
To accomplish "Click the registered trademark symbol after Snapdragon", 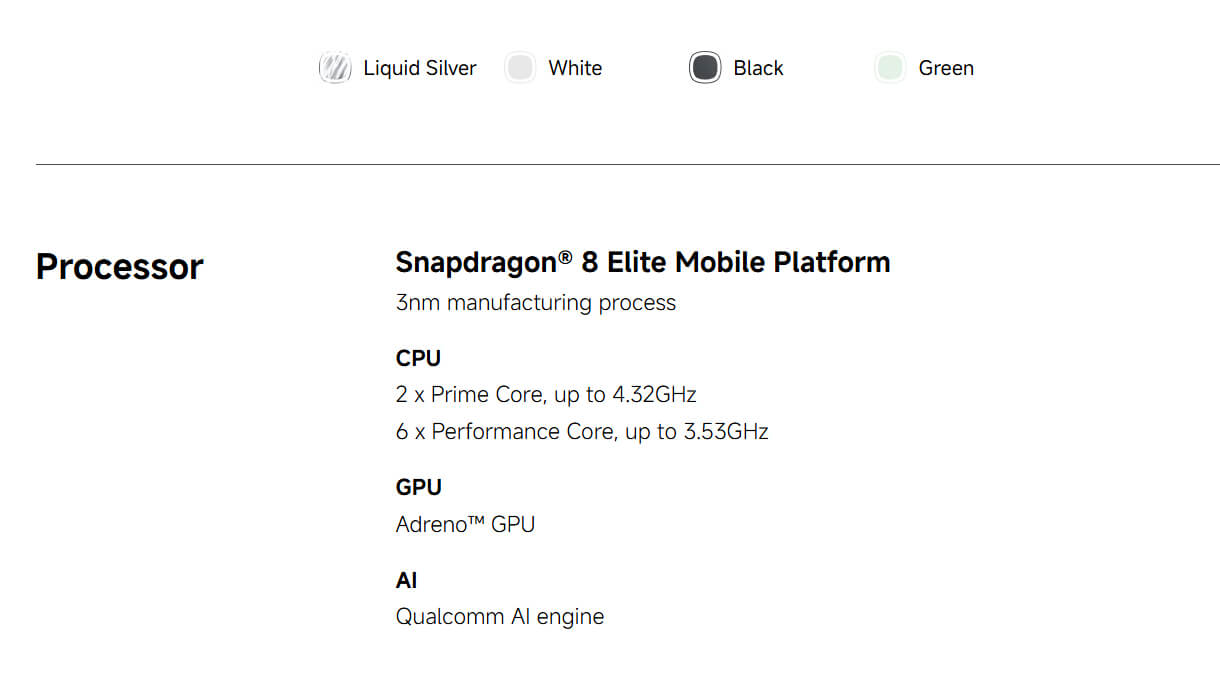I will 566,257.
